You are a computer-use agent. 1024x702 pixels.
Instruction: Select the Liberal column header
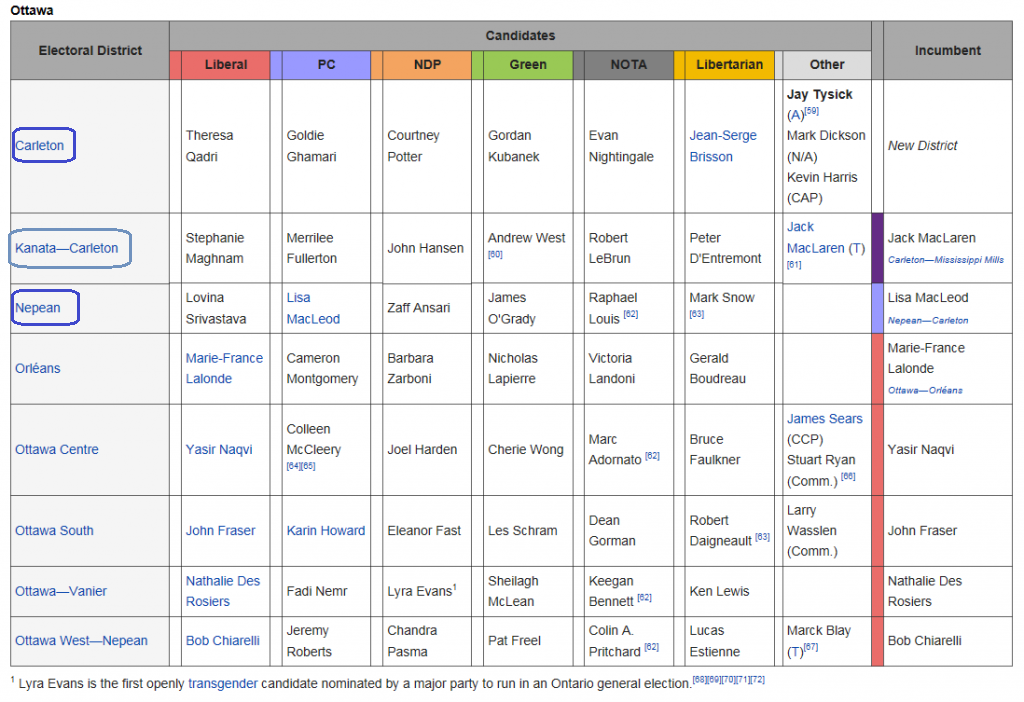pos(226,65)
